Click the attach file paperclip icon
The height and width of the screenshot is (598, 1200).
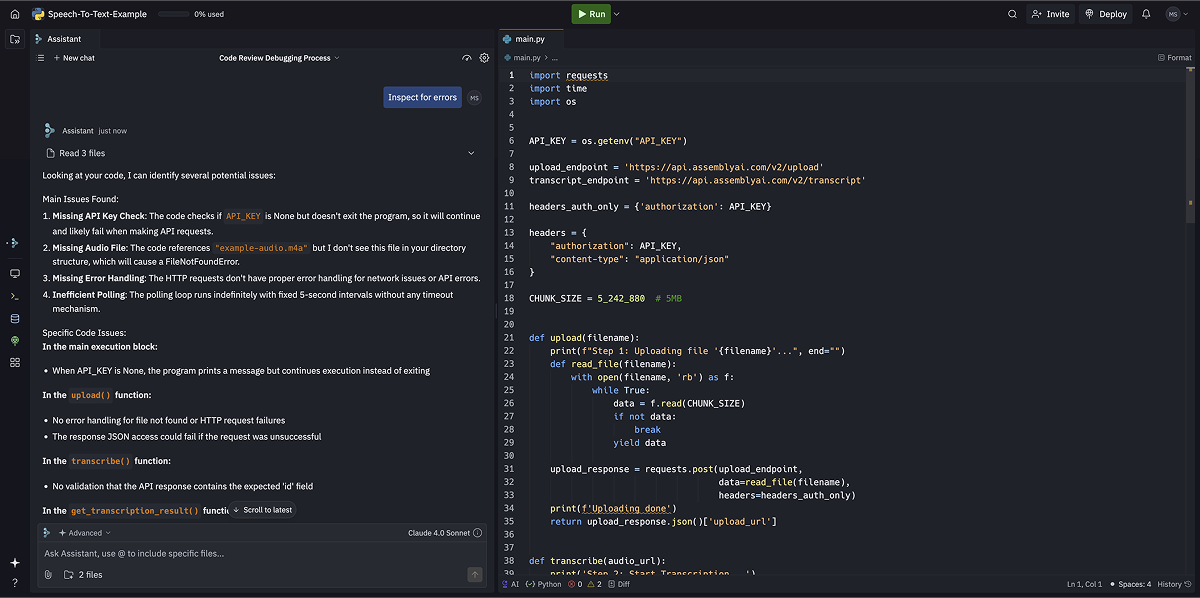48,575
